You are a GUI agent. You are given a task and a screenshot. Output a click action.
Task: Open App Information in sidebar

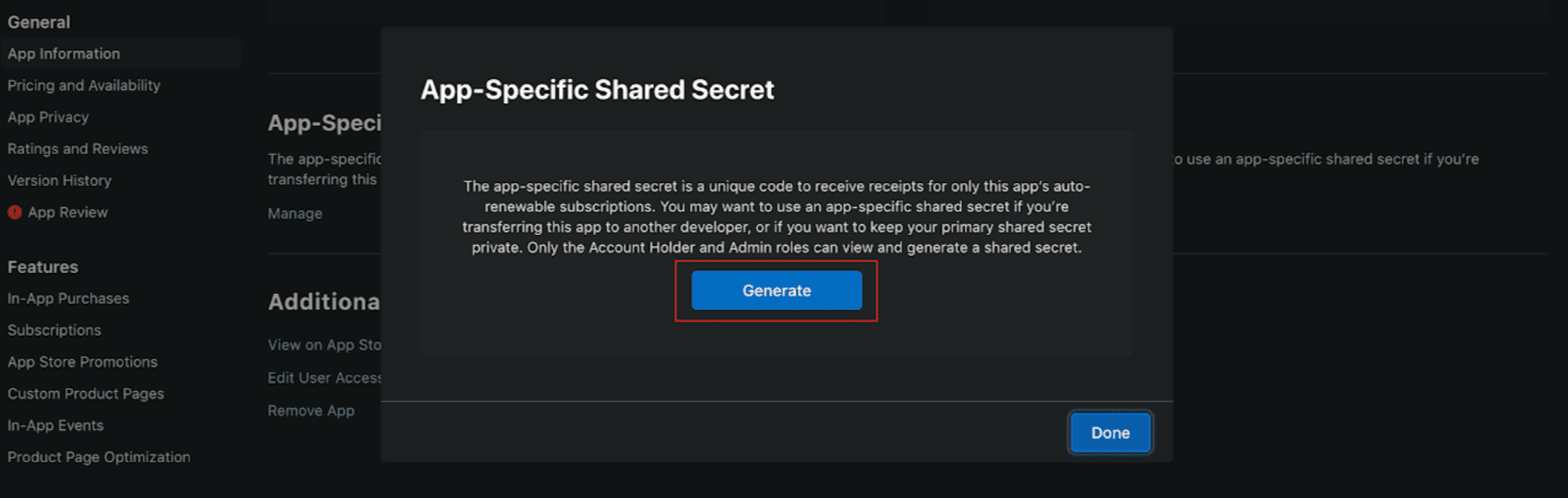pyautogui.click(x=63, y=54)
